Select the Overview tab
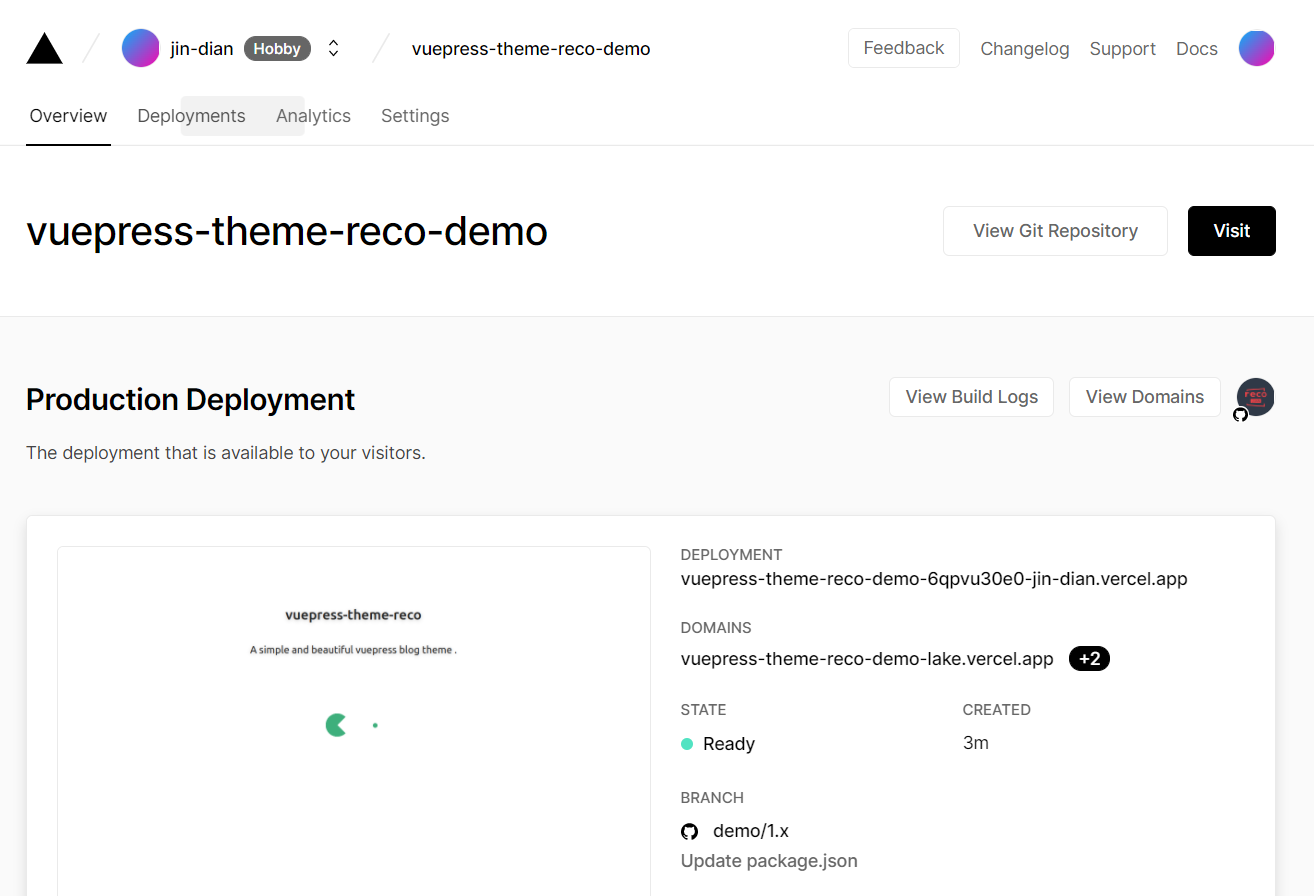 tap(68, 116)
